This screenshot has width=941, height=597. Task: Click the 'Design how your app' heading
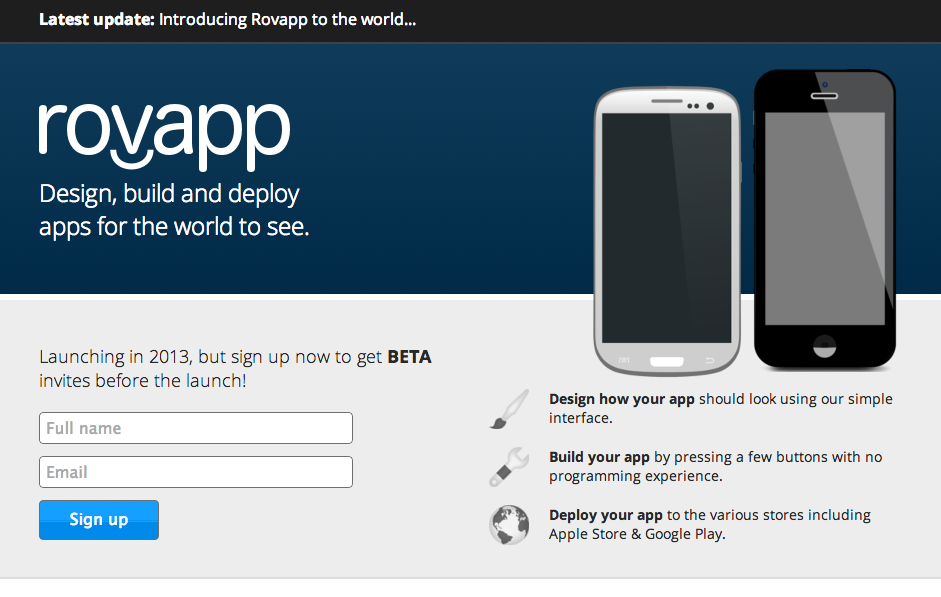point(622,400)
